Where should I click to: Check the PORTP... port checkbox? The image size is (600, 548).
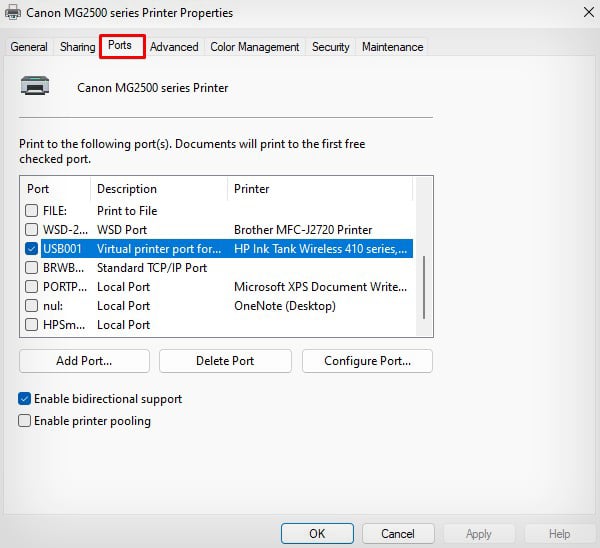click(31, 287)
